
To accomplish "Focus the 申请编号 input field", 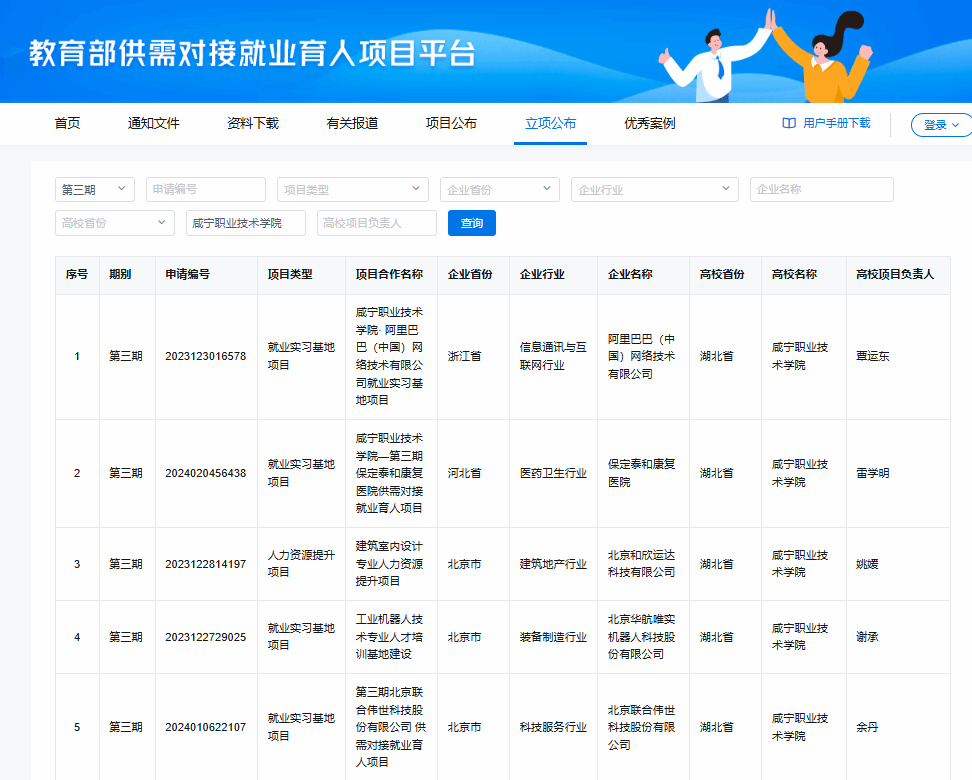I will pyautogui.click(x=205, y=190).
